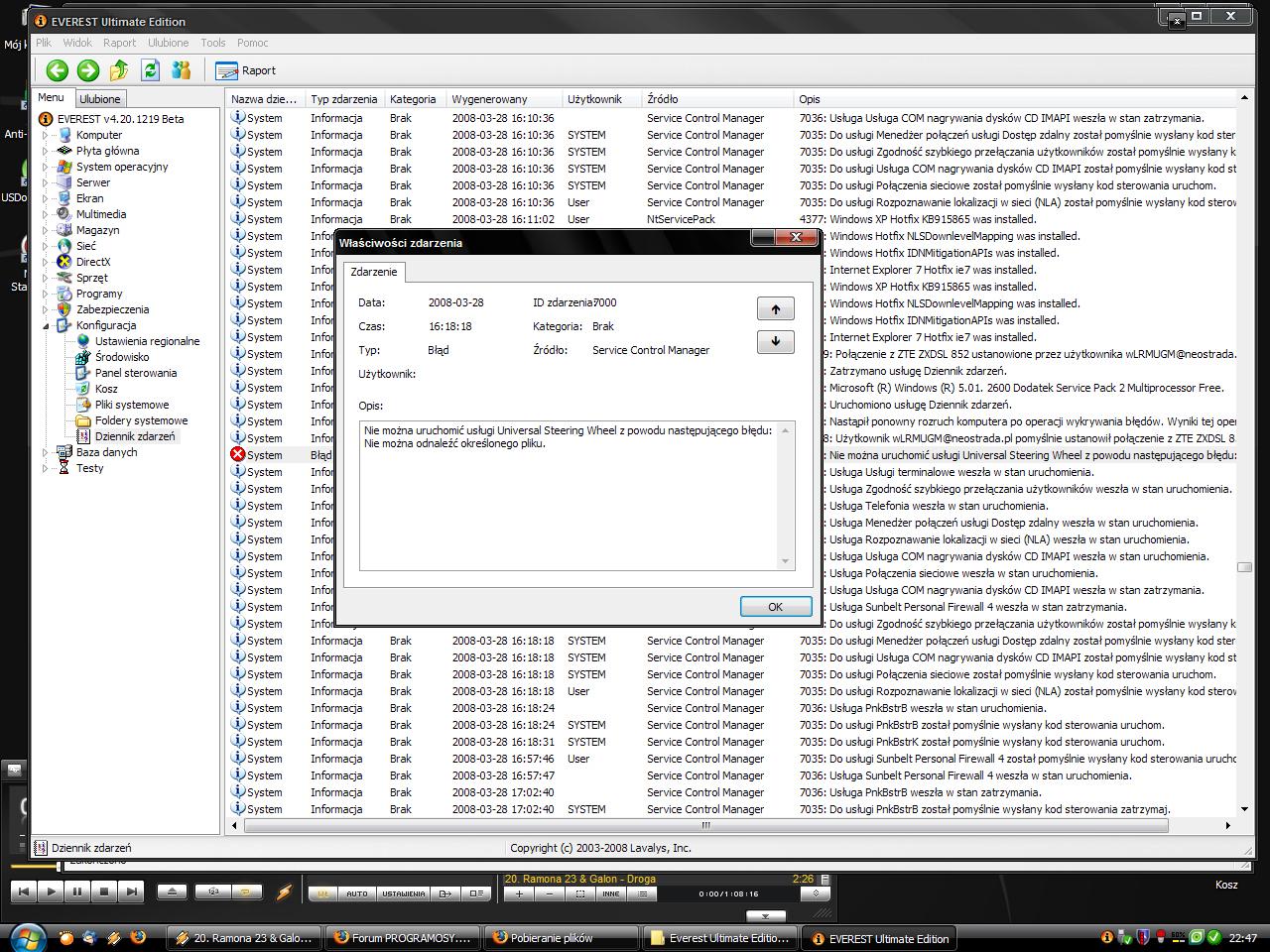This screenshot has height=952, width=1270.
Task: Toggle the highlighted EQ button in media player
Action: coord(322,893)
